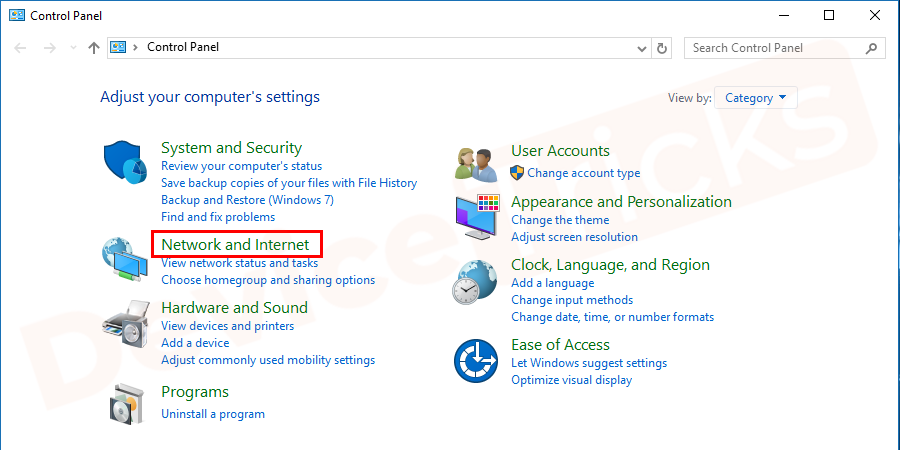The width and height of the screenshot is (900, 450).
Task: Click Adjust screen resolution link
Action: pos(574,237)
